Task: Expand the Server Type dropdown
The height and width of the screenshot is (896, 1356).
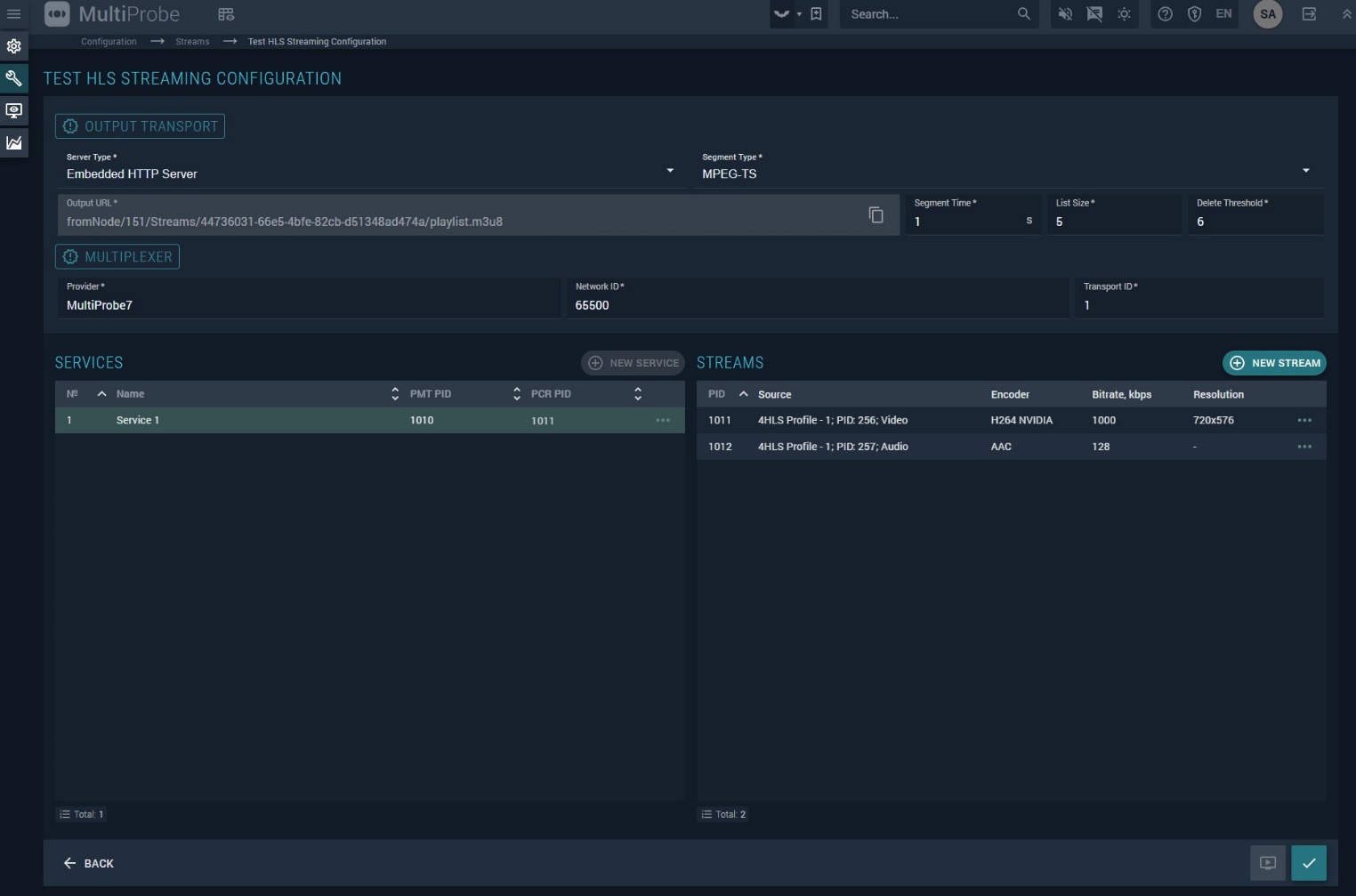Action: (x=669, y=171)
